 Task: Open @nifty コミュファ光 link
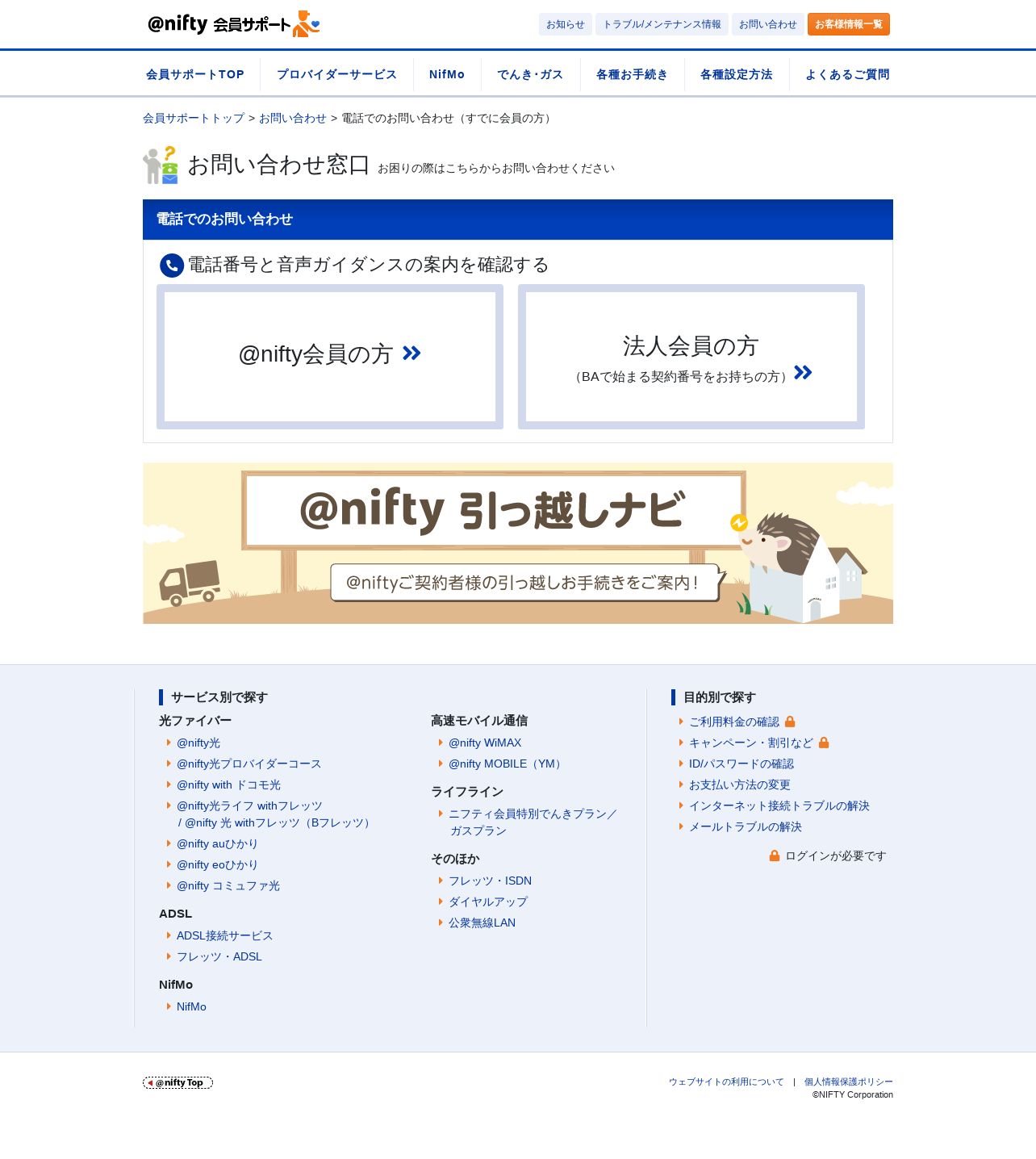(x=228, y=885)
